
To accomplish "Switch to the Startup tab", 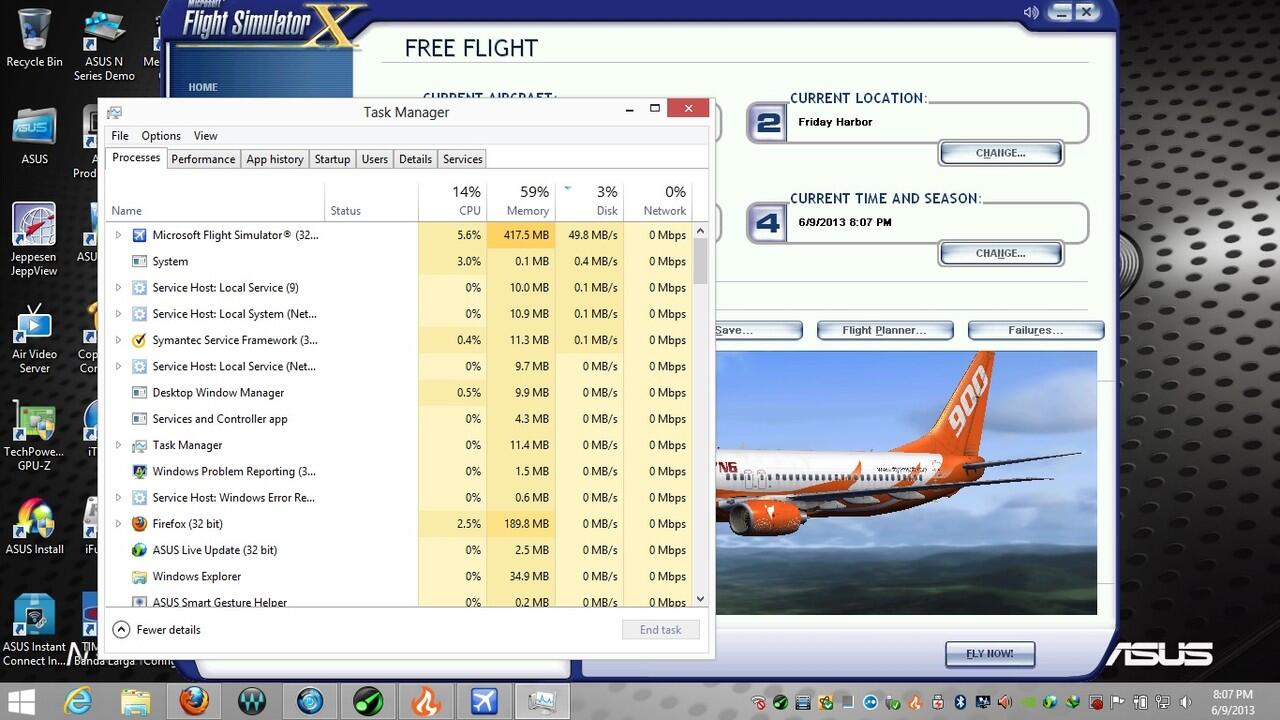I will click(x=332, y=159).
